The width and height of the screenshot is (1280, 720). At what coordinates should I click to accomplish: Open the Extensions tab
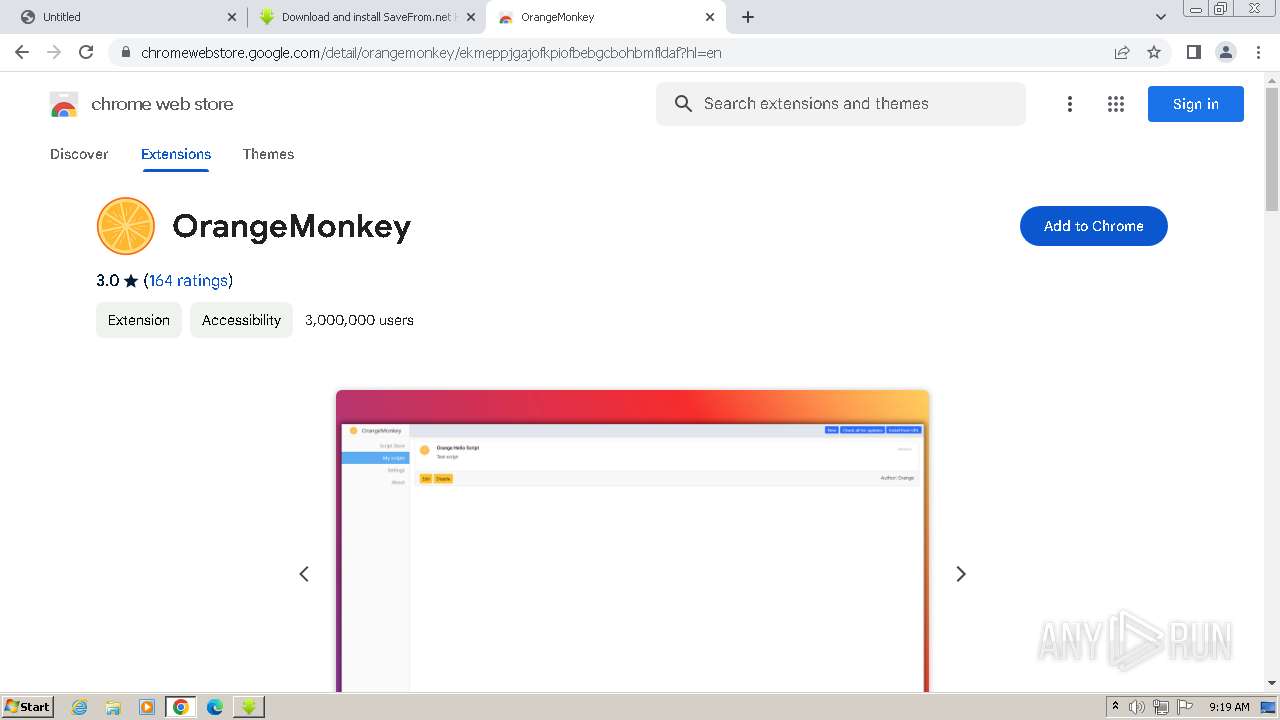[x=176, y=154]
